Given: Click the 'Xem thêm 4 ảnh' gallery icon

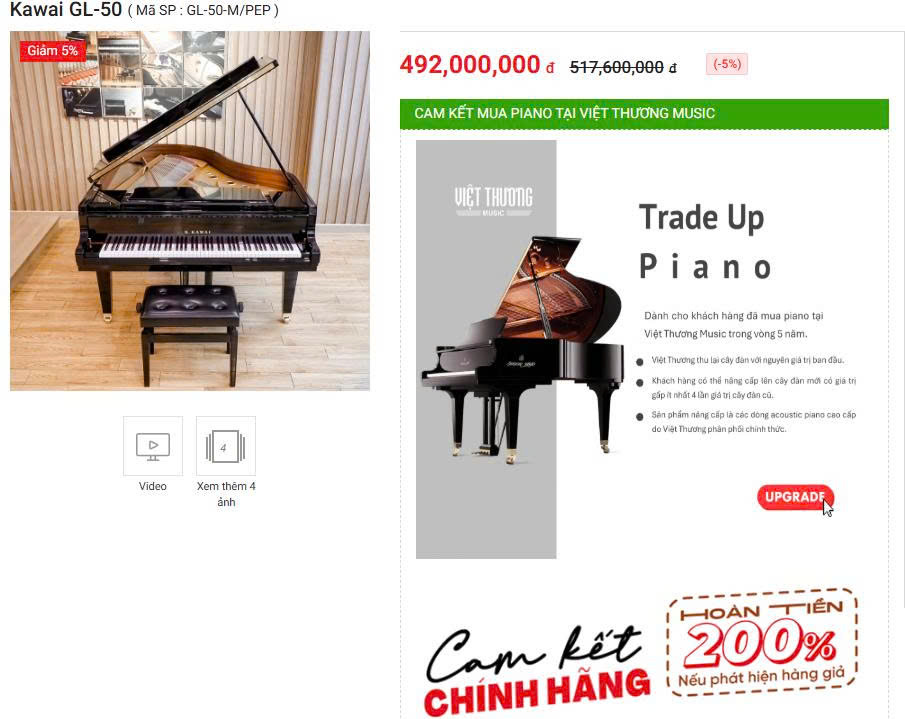Looking at the screenshot, I should [226, 446].
